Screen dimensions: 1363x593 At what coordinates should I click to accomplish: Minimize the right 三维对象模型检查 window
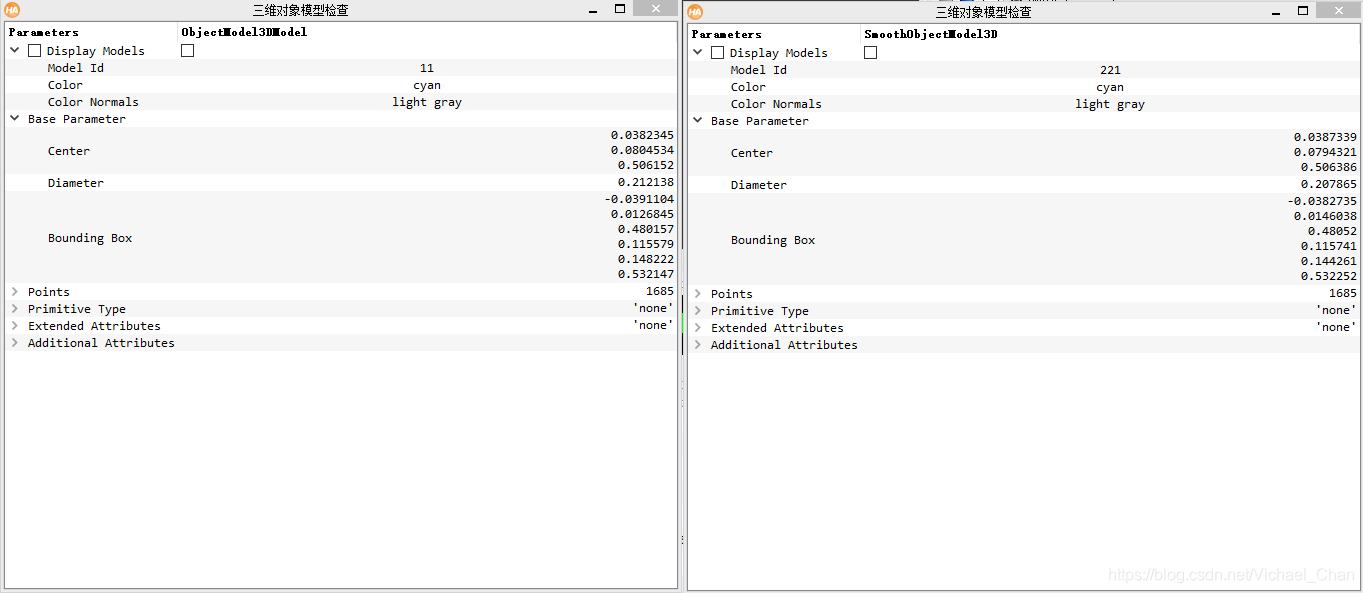point(1277,11)
